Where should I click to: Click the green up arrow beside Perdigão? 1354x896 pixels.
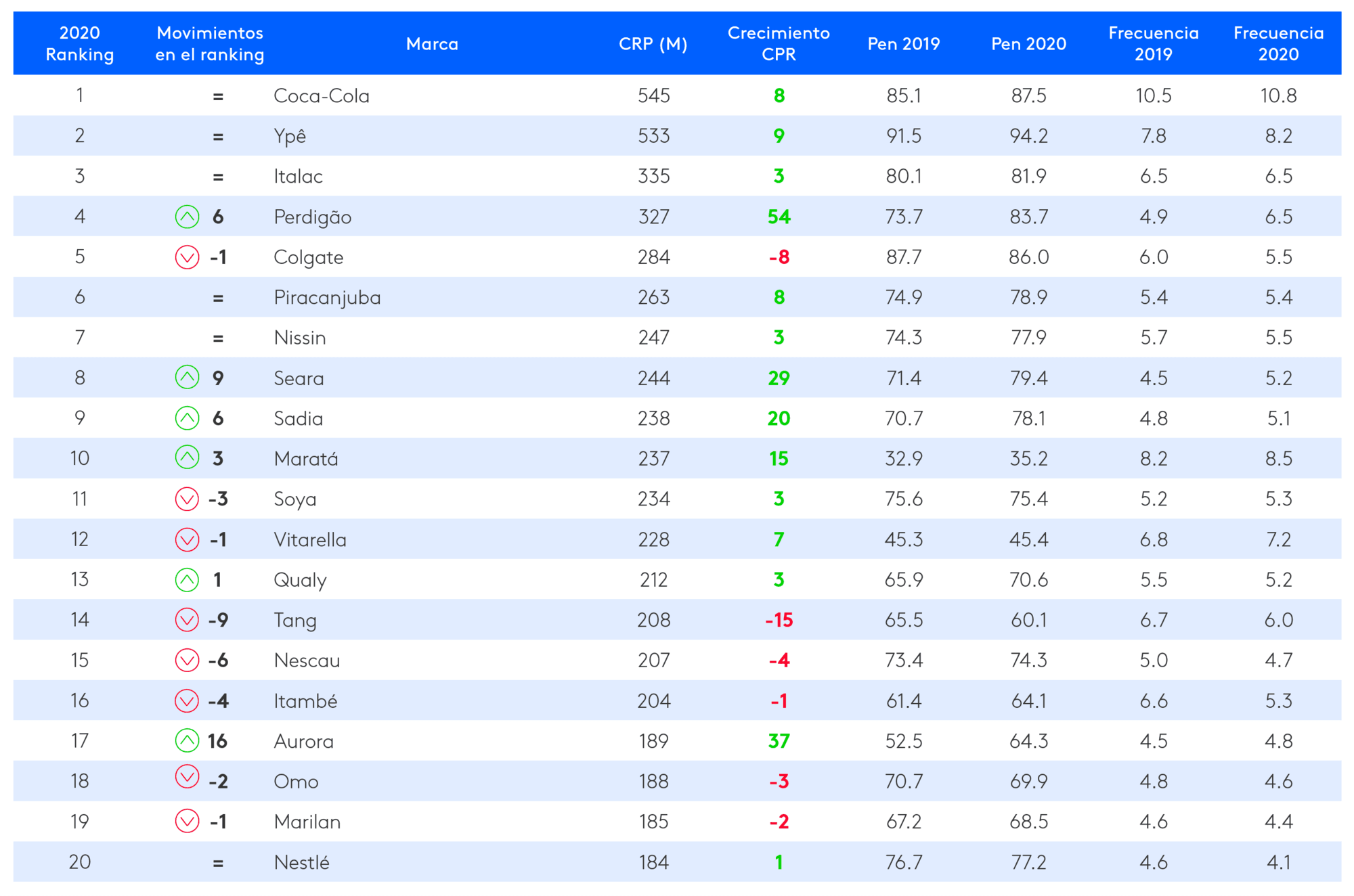[187, 217]
